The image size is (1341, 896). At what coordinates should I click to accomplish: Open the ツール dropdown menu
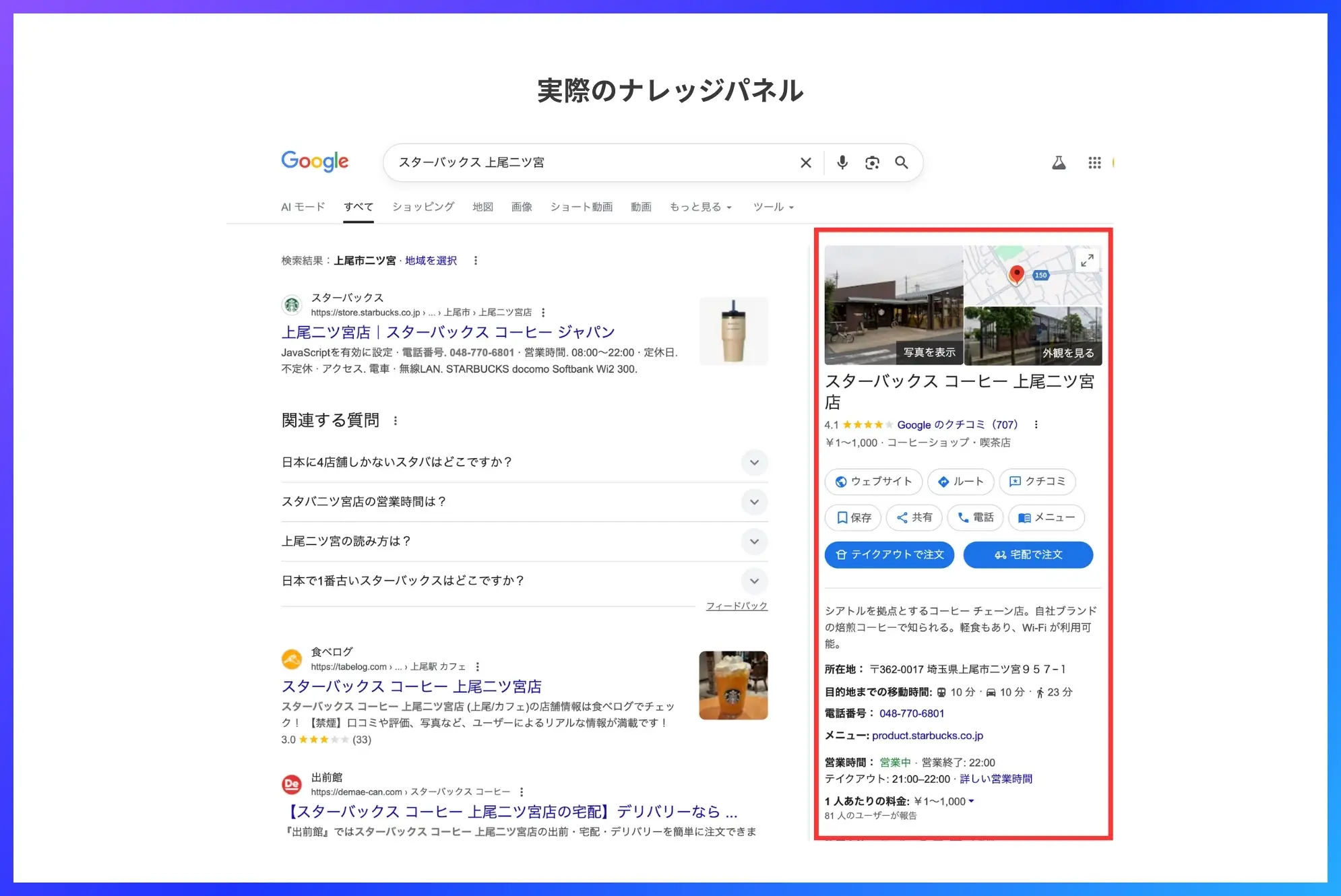(773, 207)
